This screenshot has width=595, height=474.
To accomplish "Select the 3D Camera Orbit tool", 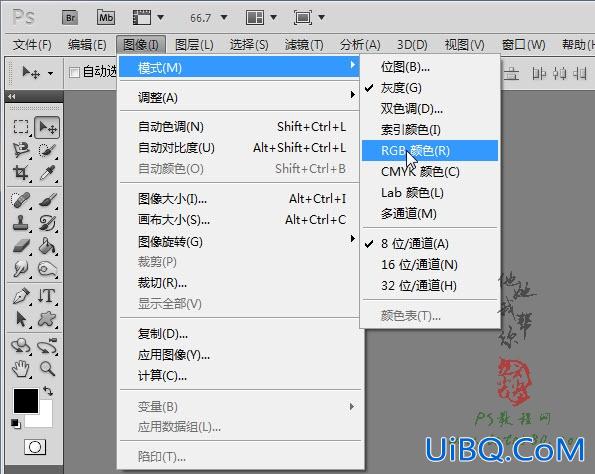I will (x=47, y=346).
